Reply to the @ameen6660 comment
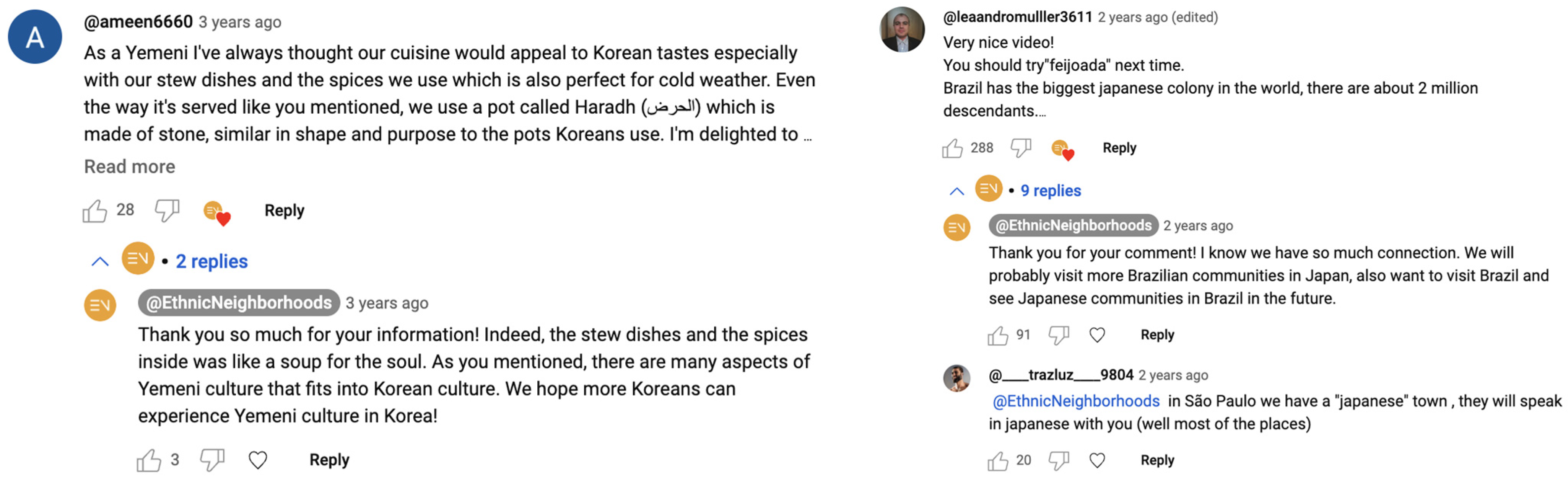This screenshot has width=1568, height=483. 284,211
